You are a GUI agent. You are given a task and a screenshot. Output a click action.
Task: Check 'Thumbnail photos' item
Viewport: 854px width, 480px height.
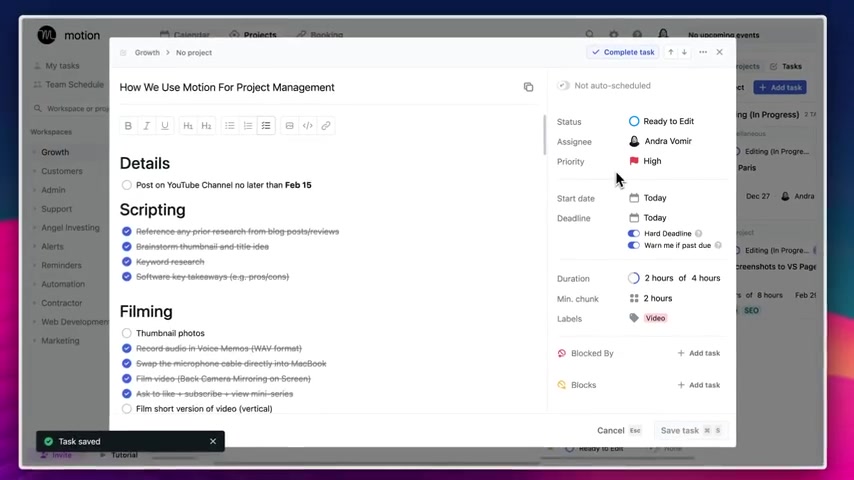(x=127, y=333)
